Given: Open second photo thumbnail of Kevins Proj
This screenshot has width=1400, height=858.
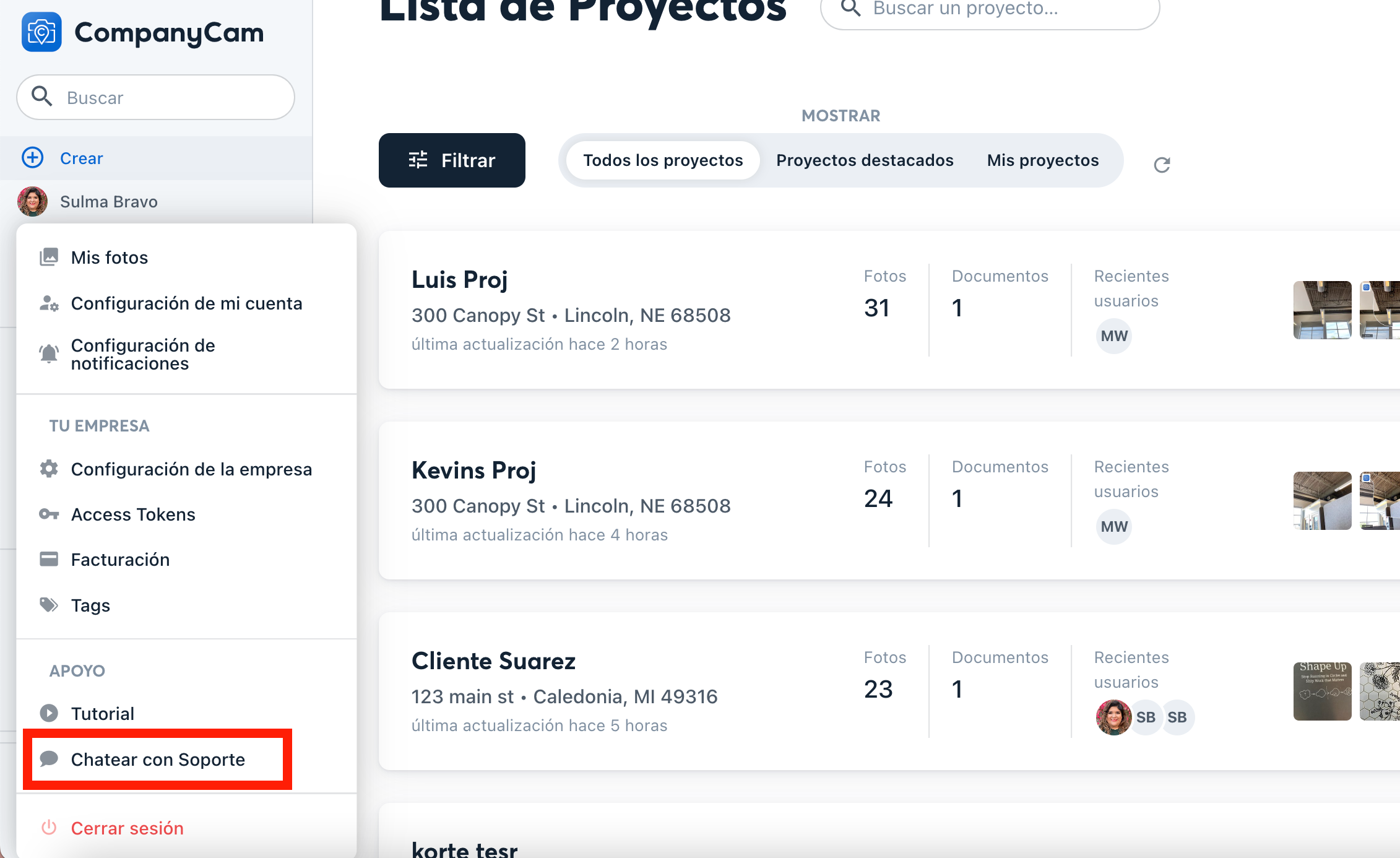Looking at the screenshot, I should (1380, 500).
